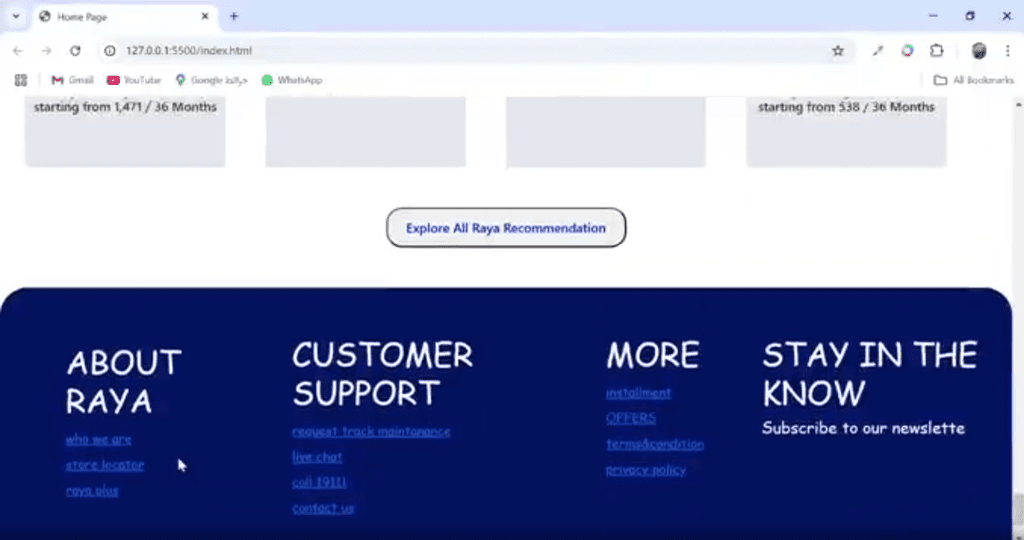The width and height of the screenshot is (1024, 540).
Task: Open the 'call 19111' link
Action: click(319, 483)
